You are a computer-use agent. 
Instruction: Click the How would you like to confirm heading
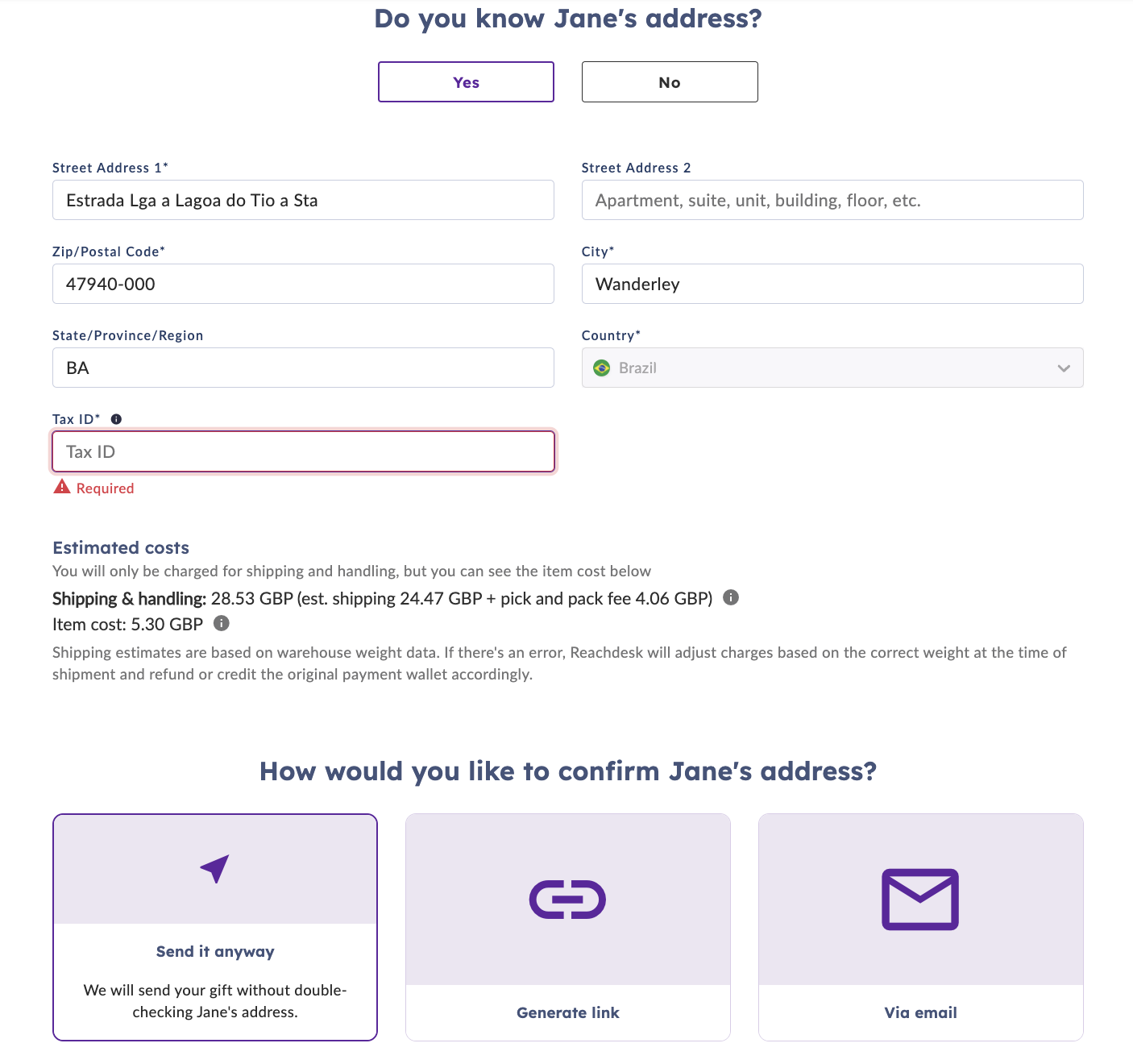(x=568, y=771)
